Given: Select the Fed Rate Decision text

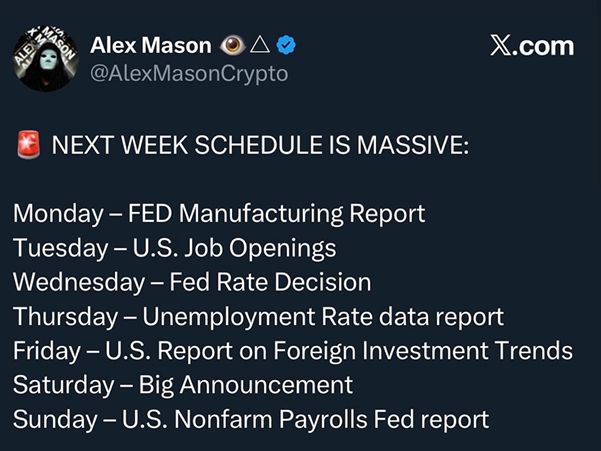Looking at the screenshot, I should (x=271, y=282).
